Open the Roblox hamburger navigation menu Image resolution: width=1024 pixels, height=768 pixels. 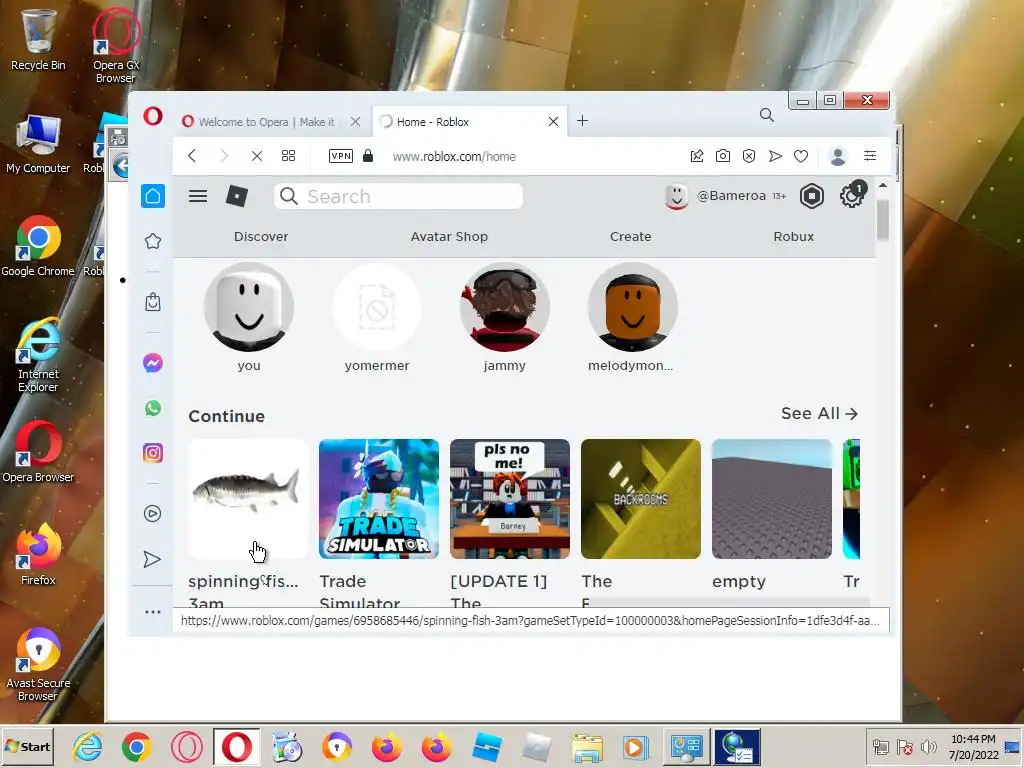(198, 196)
